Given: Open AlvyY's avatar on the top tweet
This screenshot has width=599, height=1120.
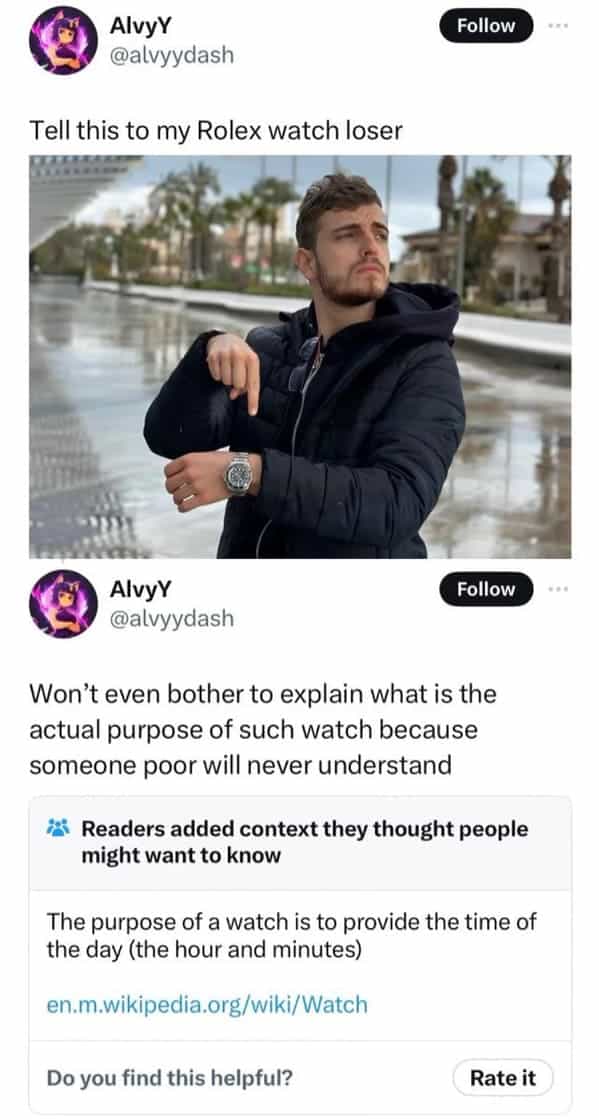Looking at the screenshot, I should [x=64, y=41].
